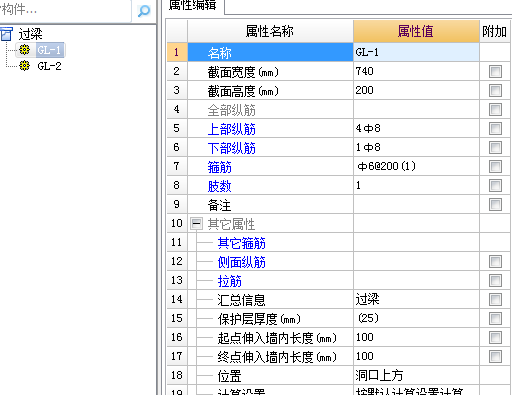Click the 全部纵筋 property name
The height and width of the screenshot is (395, 512).
tap(232, 110)
